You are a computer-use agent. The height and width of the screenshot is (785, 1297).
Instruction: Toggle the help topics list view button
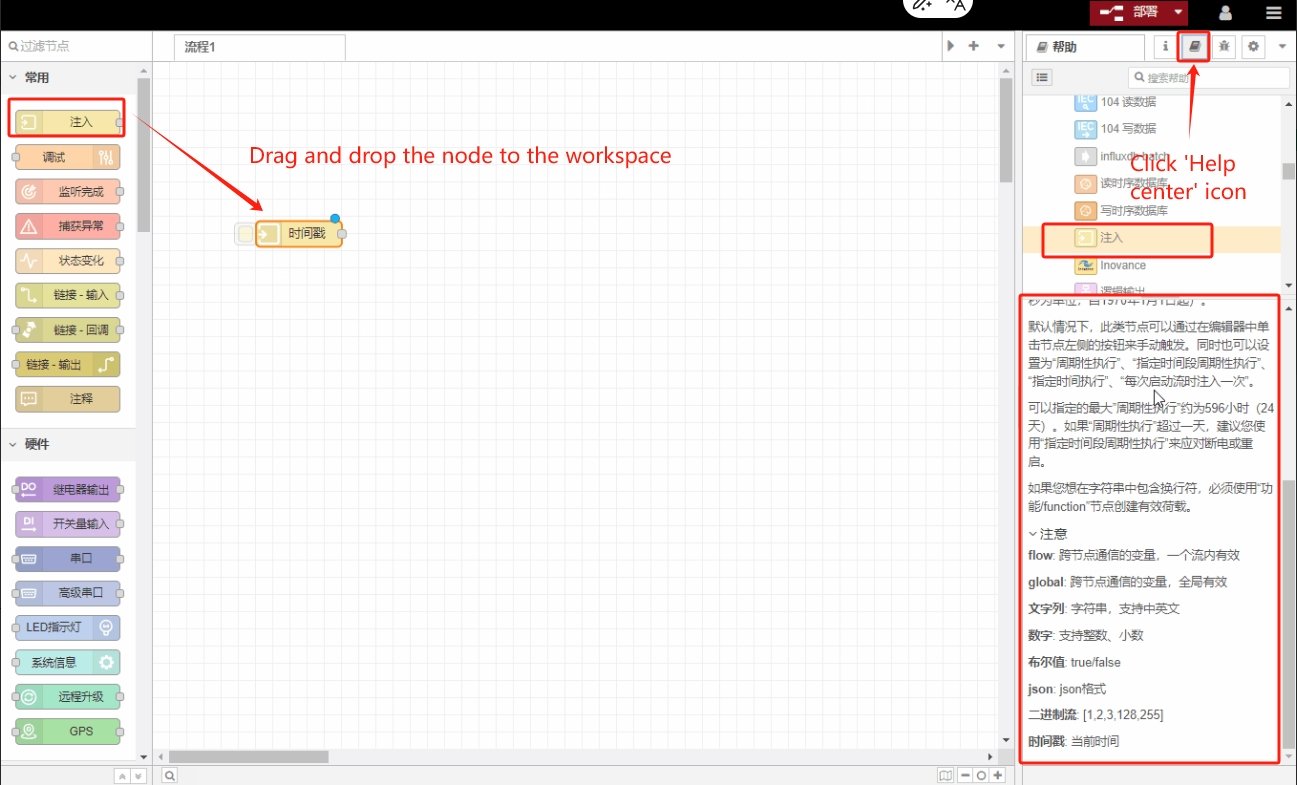[x=1042, y=77]
